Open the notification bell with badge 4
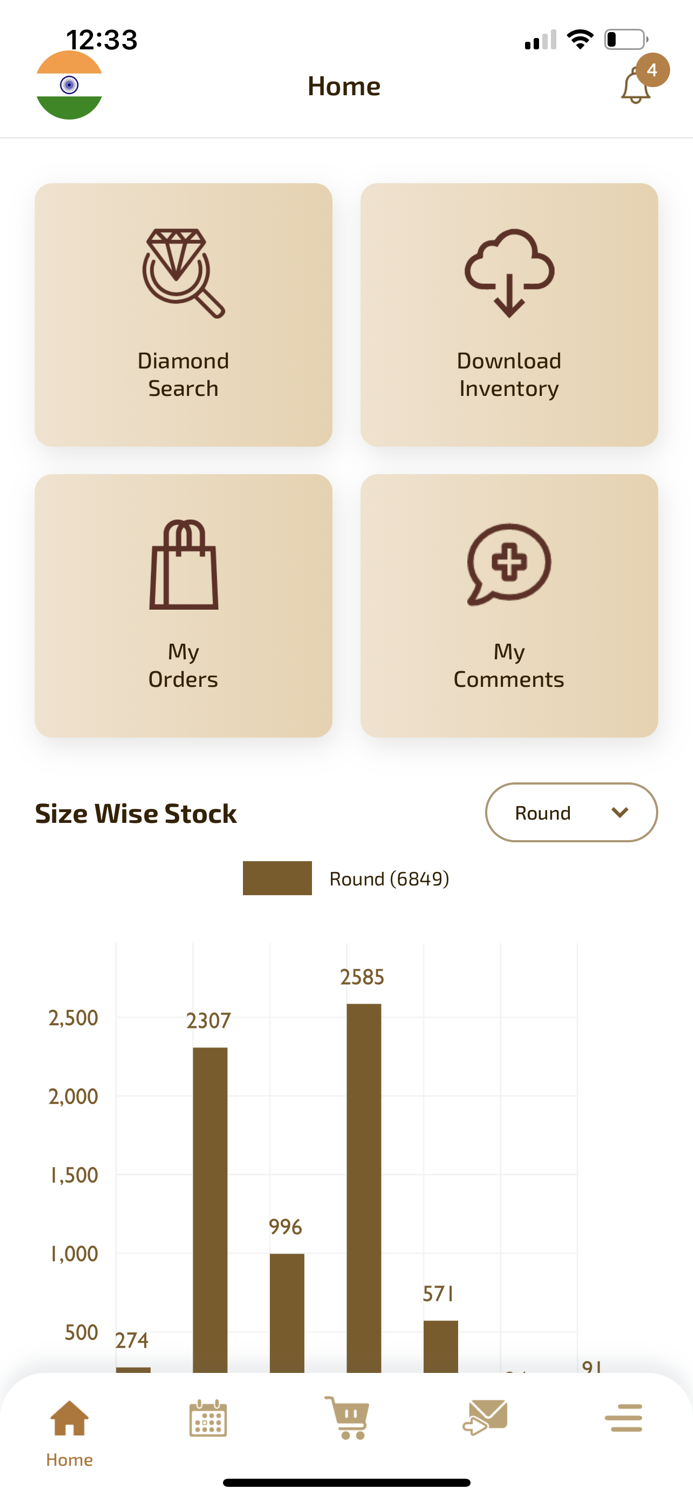 pyautogui.click(x=637, y=85)
